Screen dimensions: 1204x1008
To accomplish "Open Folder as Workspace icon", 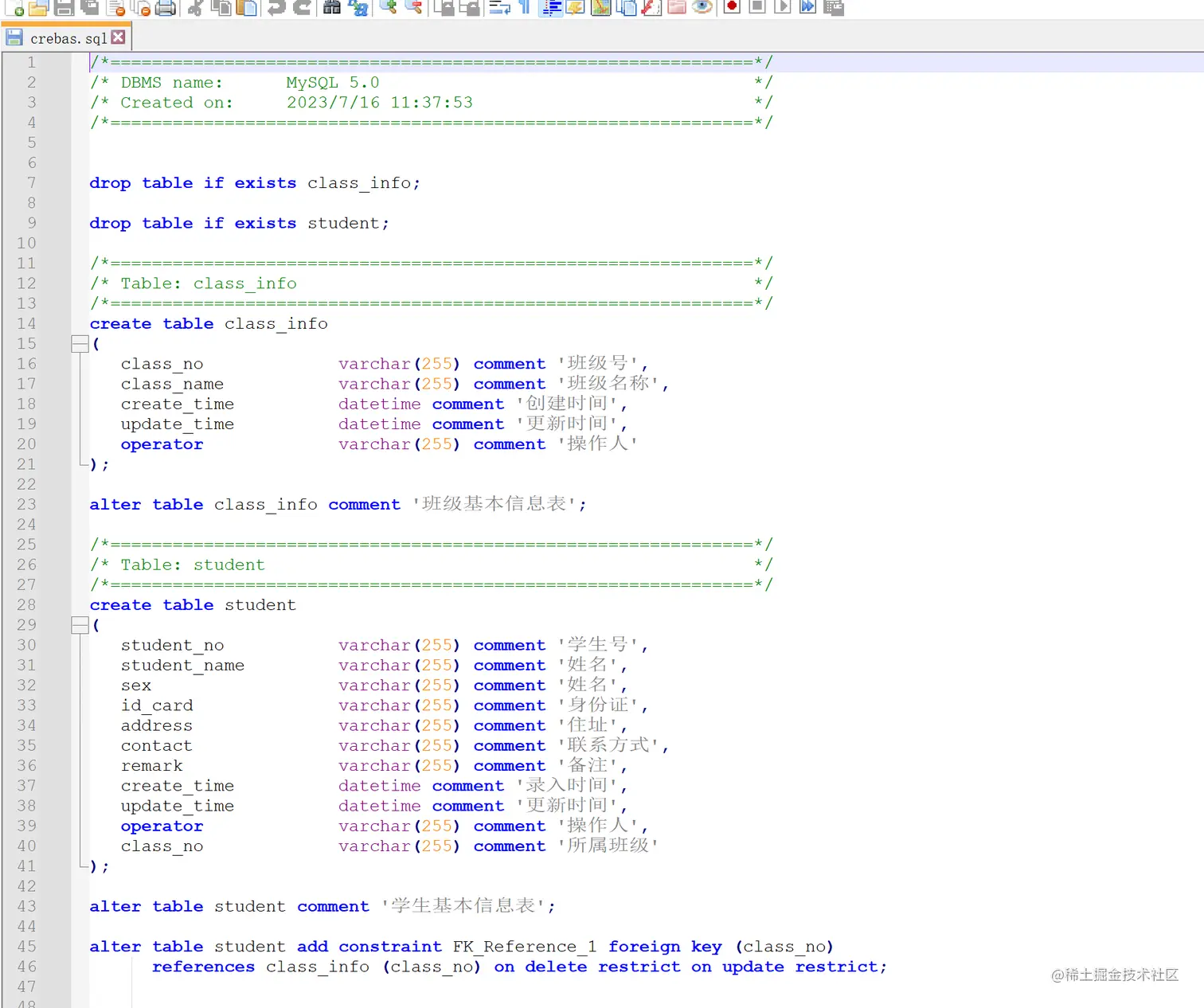I will 677,7.
